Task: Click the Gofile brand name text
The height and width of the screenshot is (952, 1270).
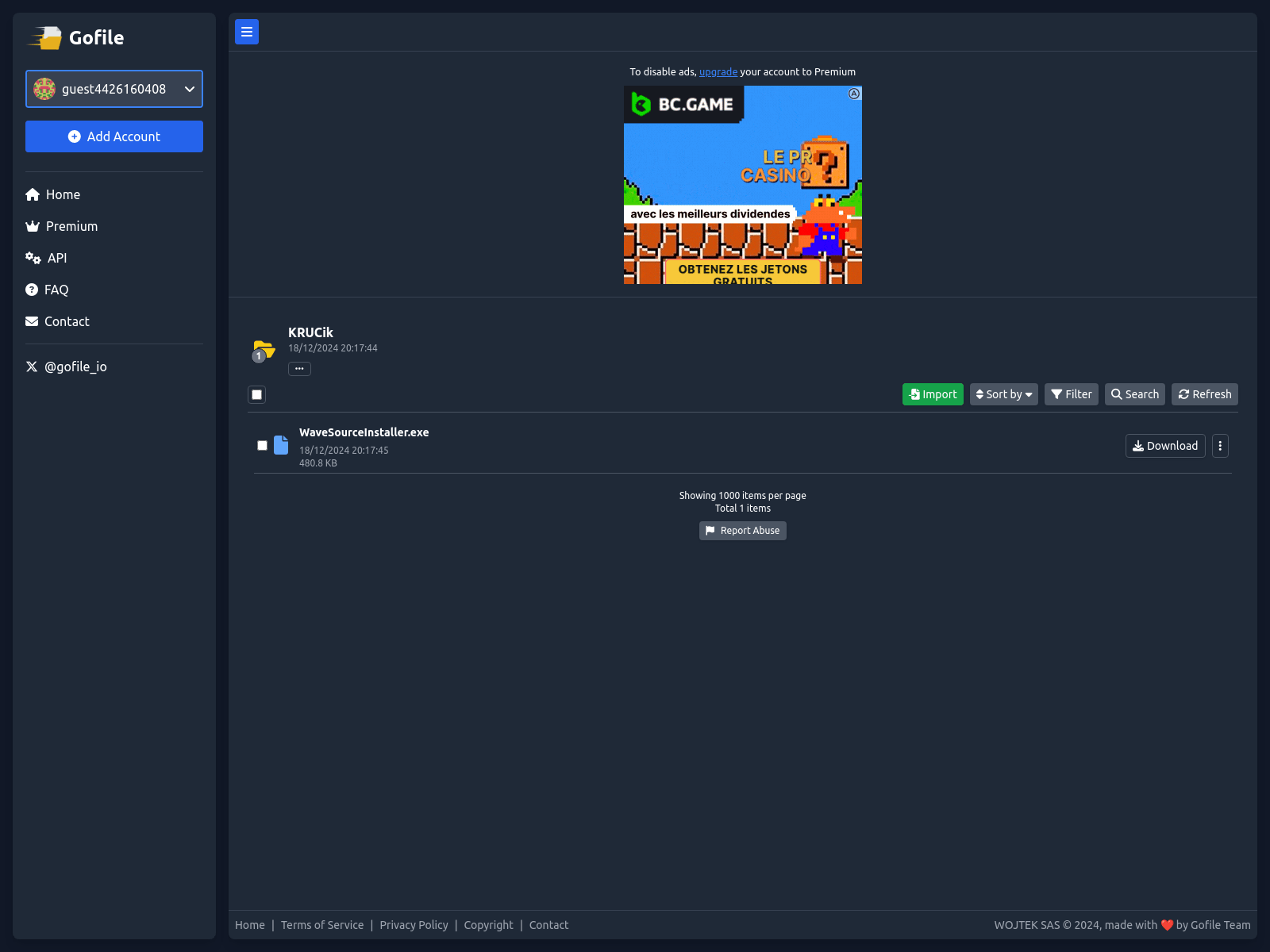Action: click(96, 37)
